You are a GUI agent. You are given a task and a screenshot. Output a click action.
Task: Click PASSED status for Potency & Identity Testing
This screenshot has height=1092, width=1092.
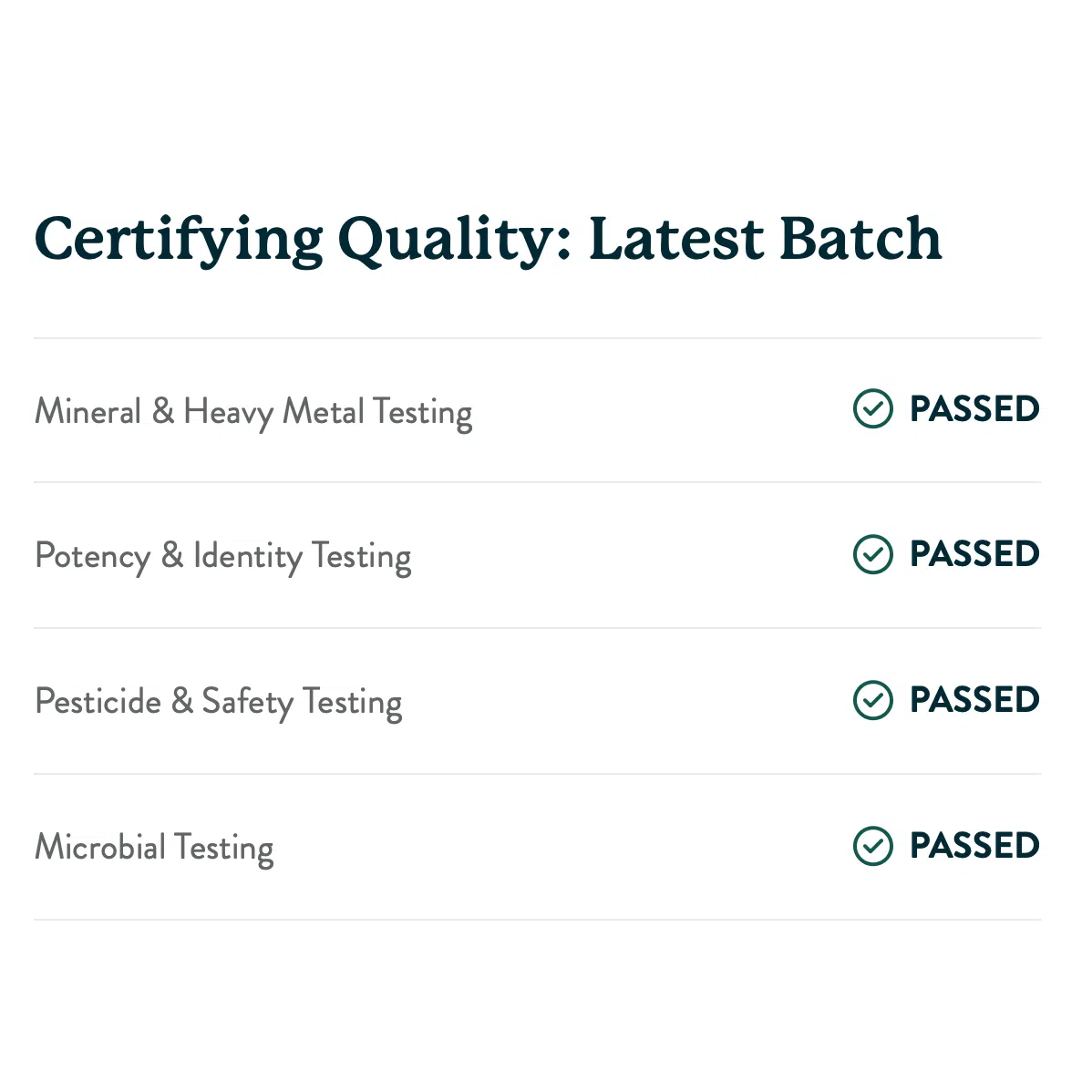click(974, 554)
